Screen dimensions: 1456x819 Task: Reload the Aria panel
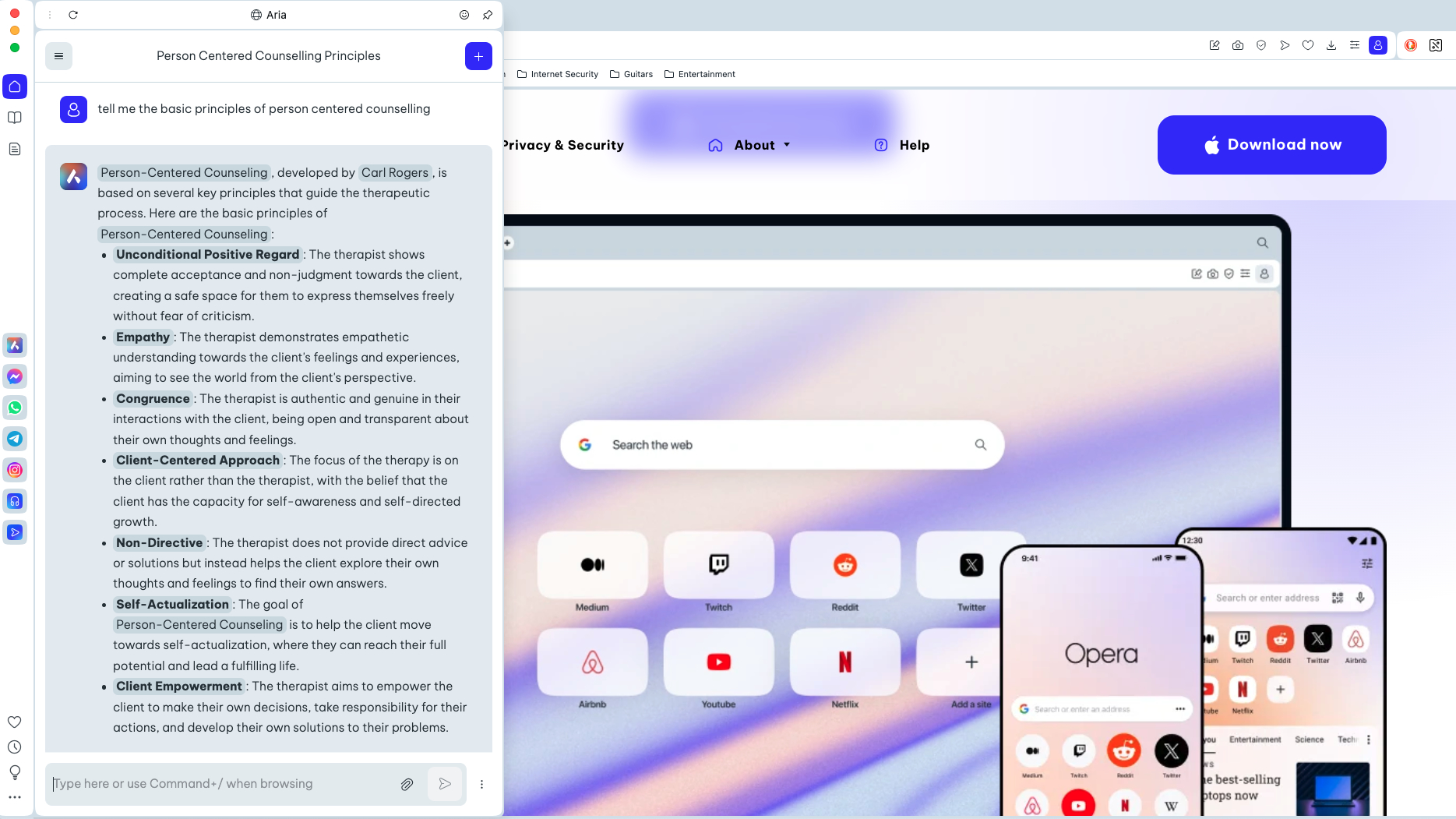[x=73, y=15]
